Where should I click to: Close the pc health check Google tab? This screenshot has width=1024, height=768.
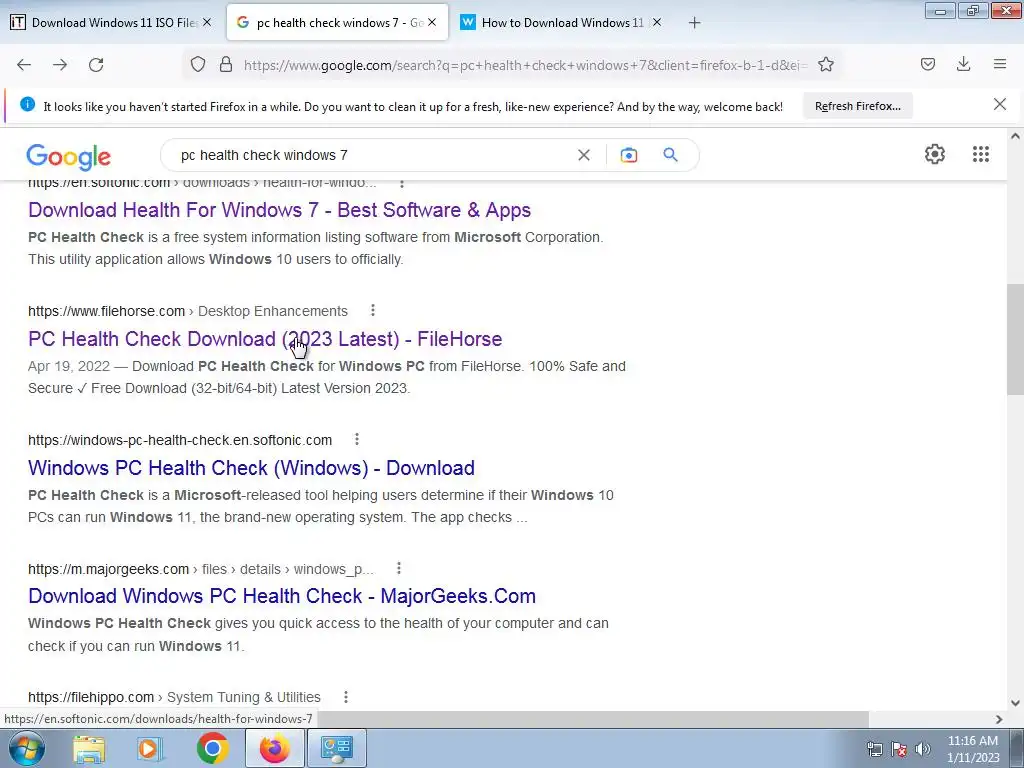[432, 22]
